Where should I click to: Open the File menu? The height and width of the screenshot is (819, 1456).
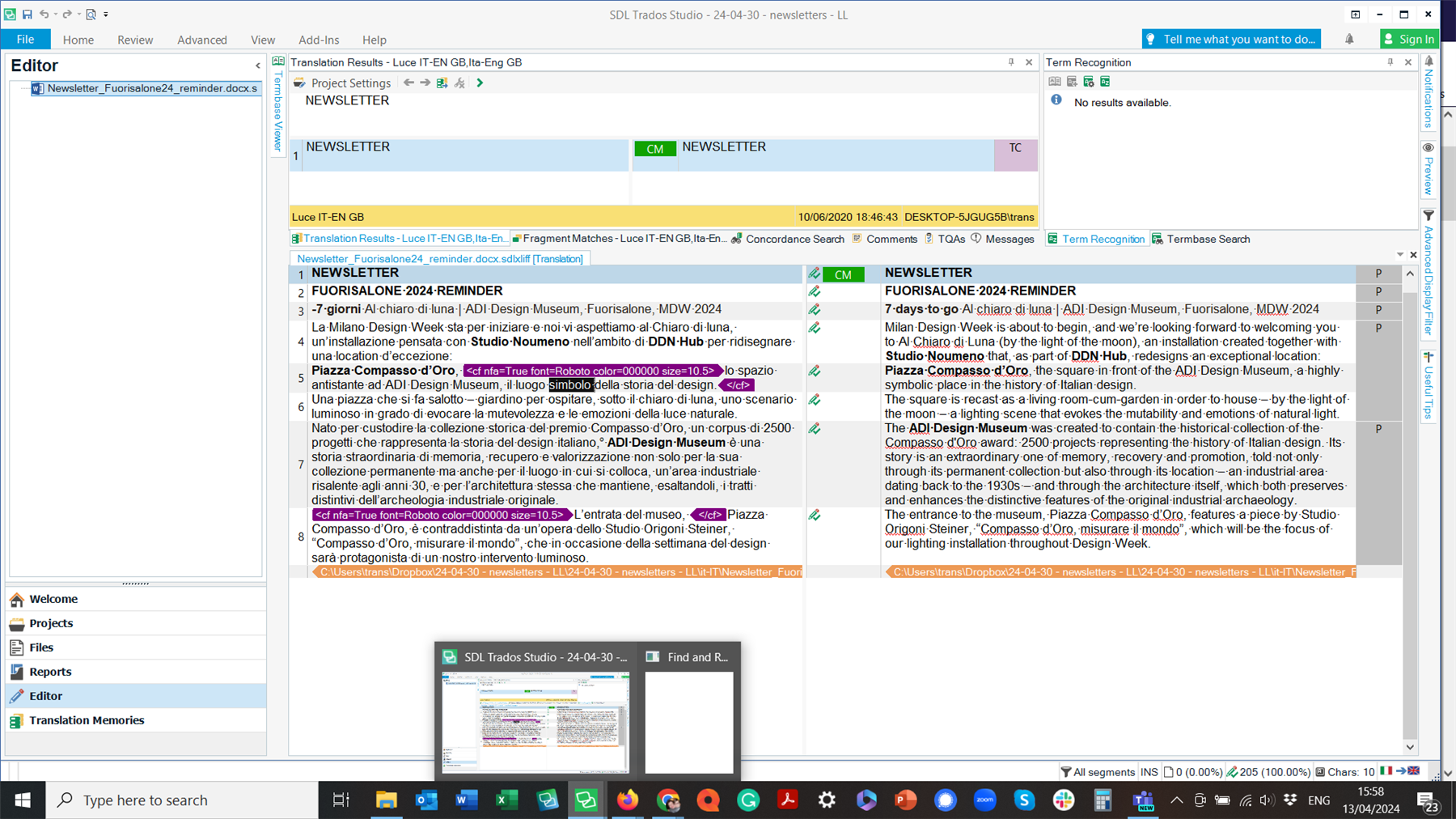(25, 39)
